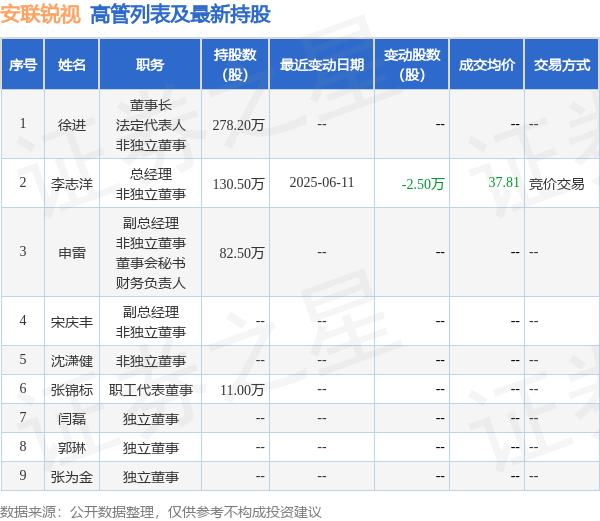Select the 序号 column header
Image resolution: width=600 pixels, height=521 pixels.
coord(23,65)
